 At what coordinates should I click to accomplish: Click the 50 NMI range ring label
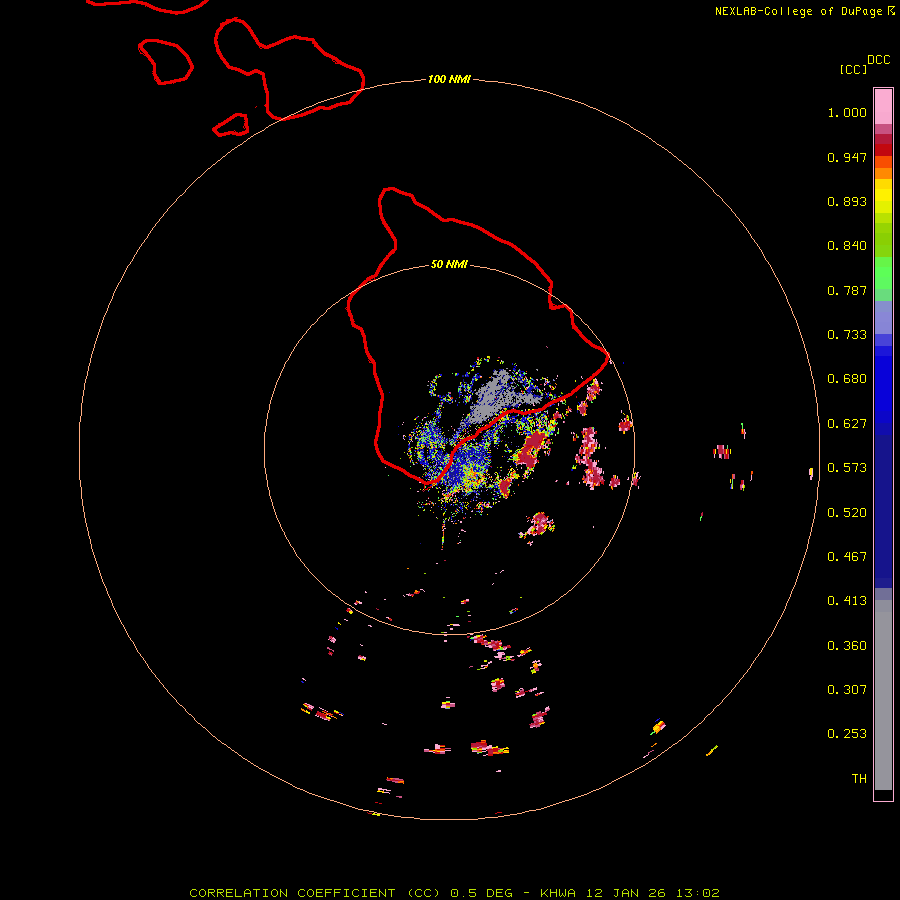pyautogui.click(x=449, y=264)
